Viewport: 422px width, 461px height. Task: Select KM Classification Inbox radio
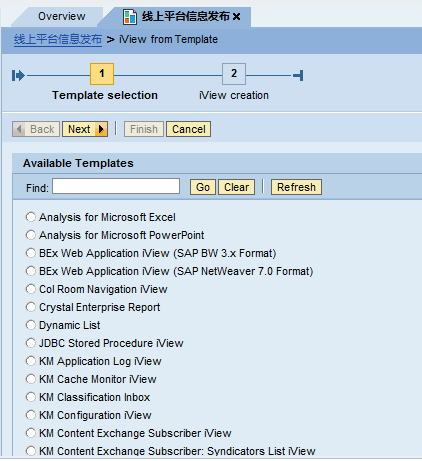click(31, 397)
